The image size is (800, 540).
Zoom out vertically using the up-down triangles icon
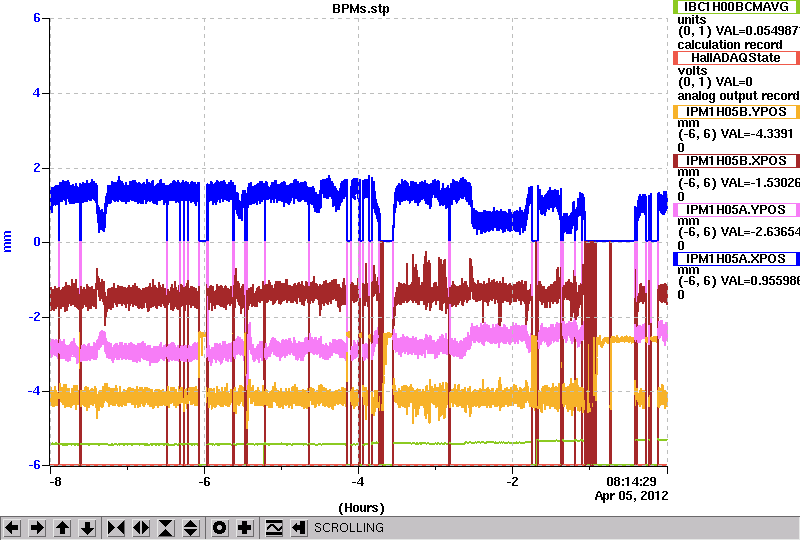point(191,528)
